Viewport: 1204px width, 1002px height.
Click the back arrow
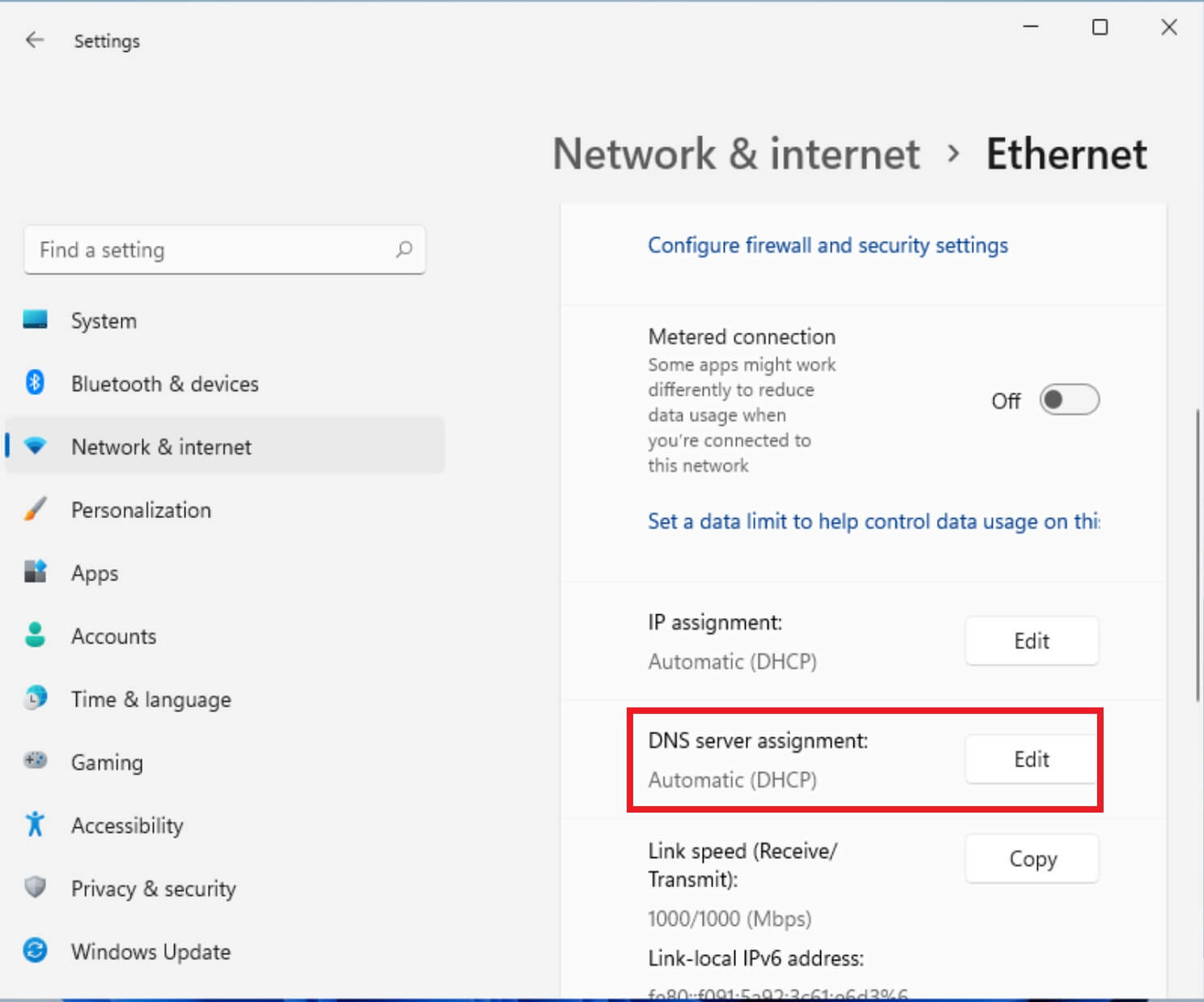point(35,40)
